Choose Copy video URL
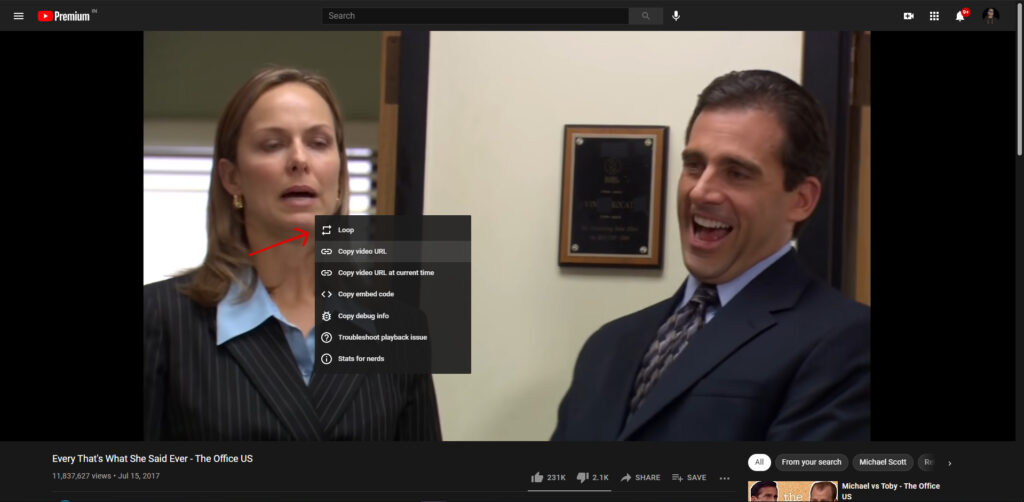1024x502 pixels. point(392,251)
